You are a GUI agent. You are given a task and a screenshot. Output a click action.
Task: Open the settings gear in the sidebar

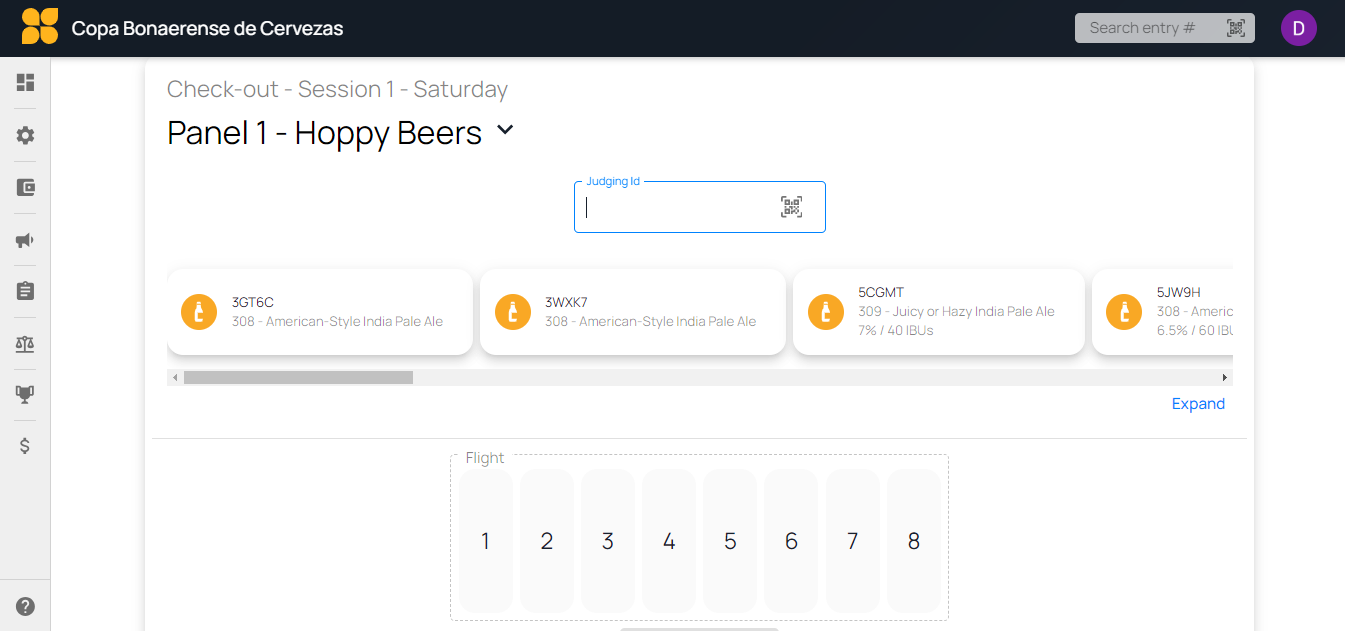25,134
